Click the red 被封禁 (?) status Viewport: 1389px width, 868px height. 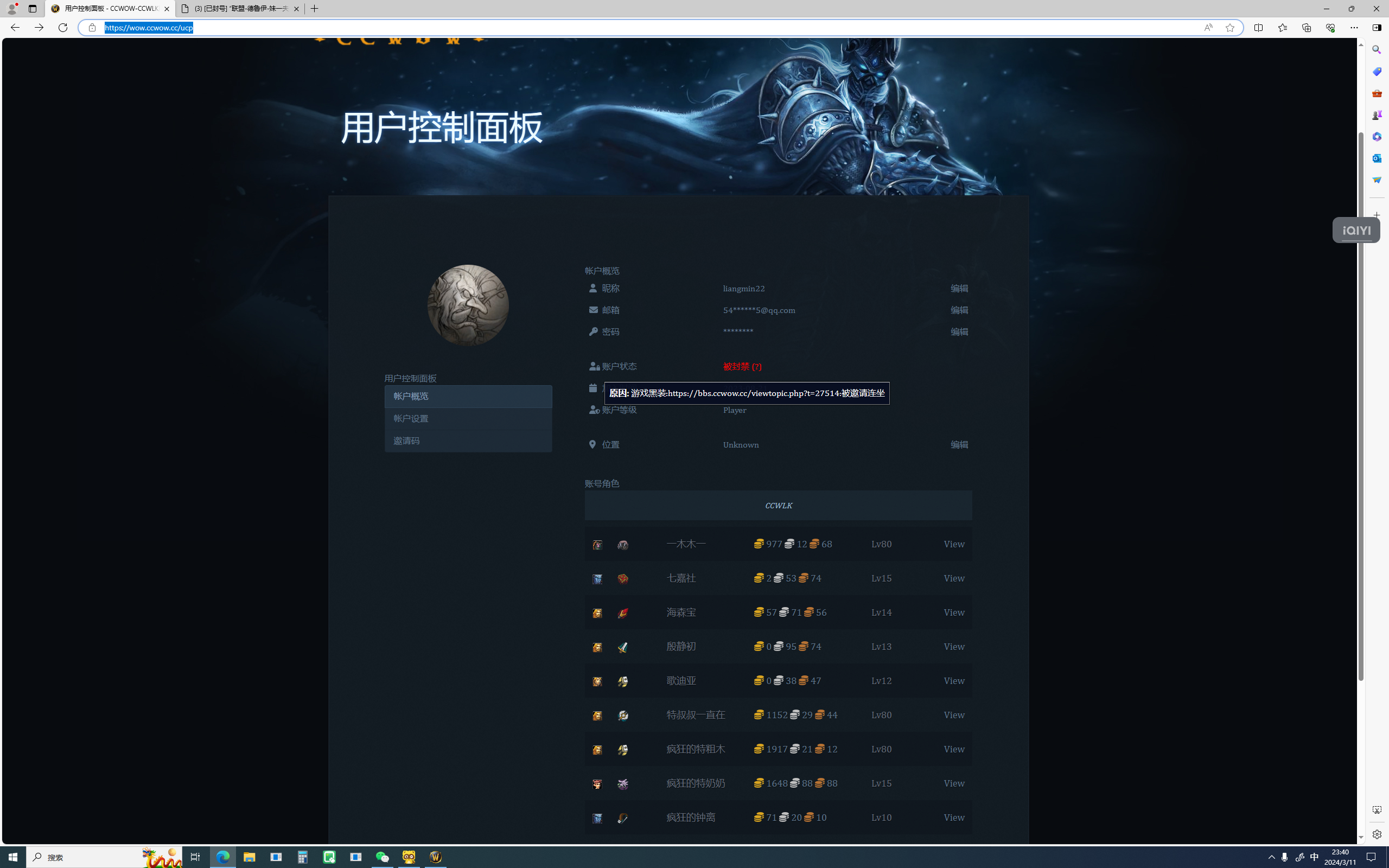[742, 366]
